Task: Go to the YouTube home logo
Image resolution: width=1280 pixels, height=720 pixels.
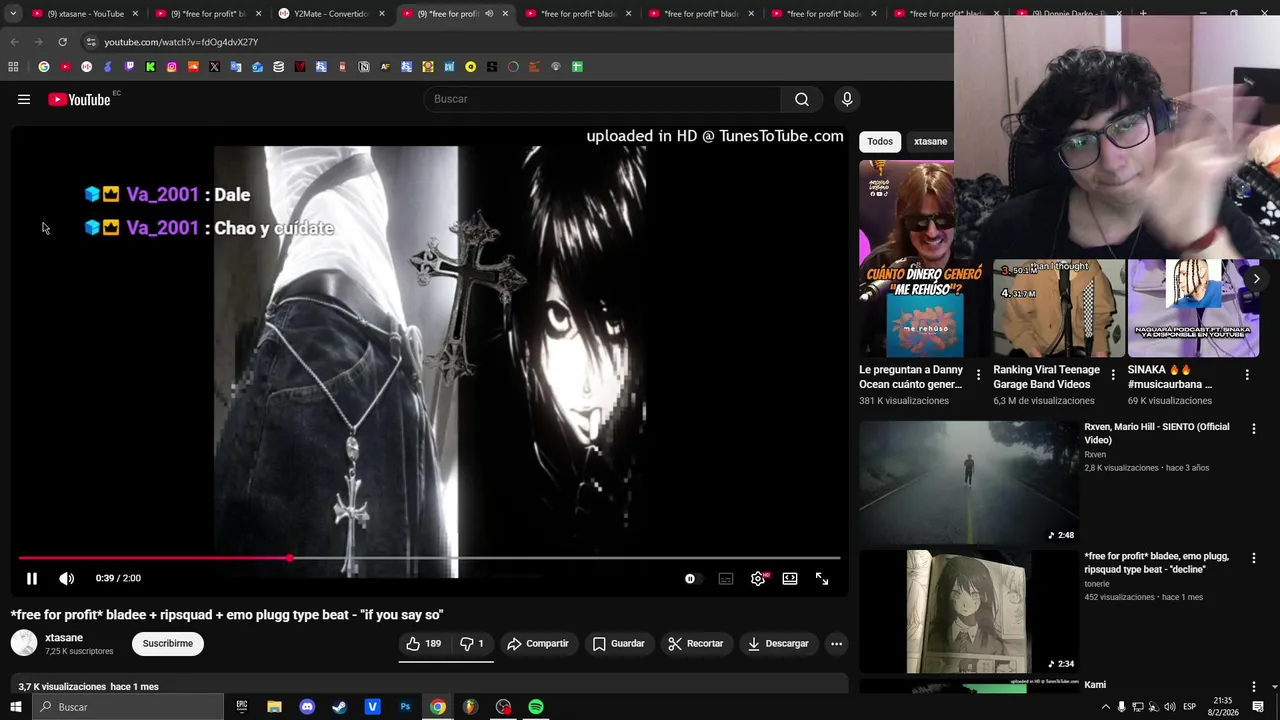Action: pos(79,99)
